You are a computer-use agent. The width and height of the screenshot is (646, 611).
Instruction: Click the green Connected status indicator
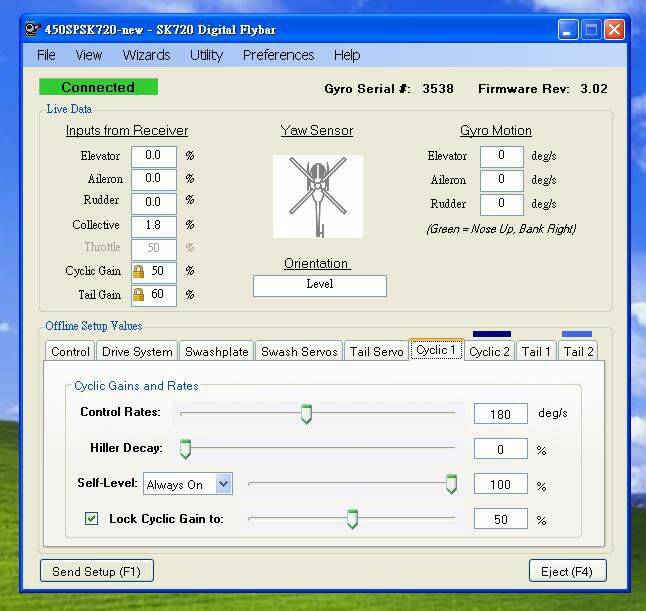click(98, 87)
